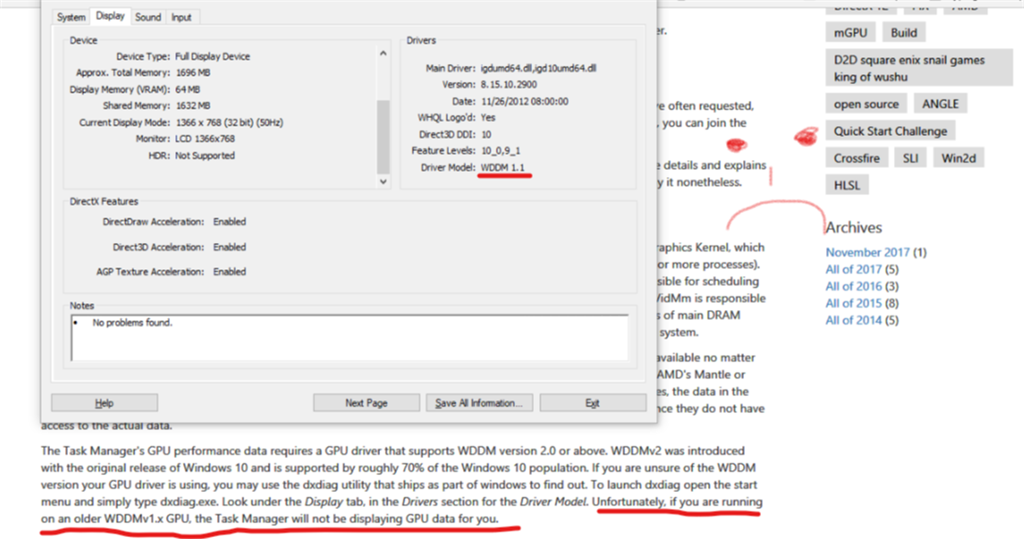
Task: Click Save All Information button
Action: click(479, 403)
